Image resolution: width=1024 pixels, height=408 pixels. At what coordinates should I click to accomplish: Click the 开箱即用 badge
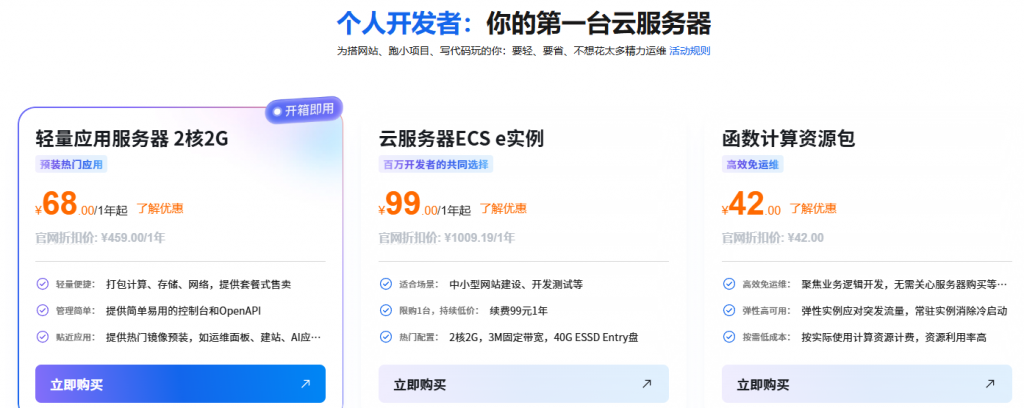coord(304,110)
